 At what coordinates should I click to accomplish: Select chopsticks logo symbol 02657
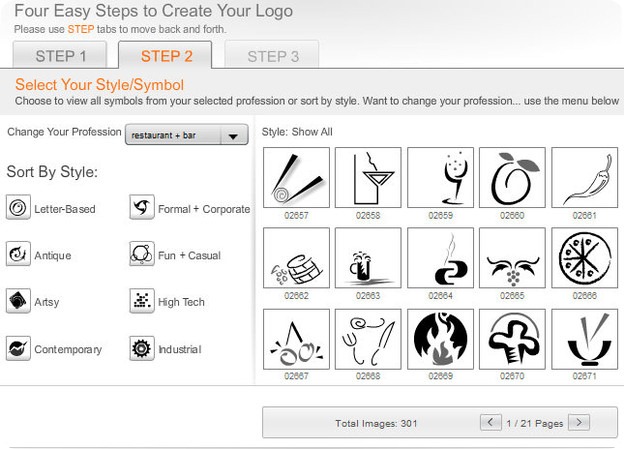point(296,178)
